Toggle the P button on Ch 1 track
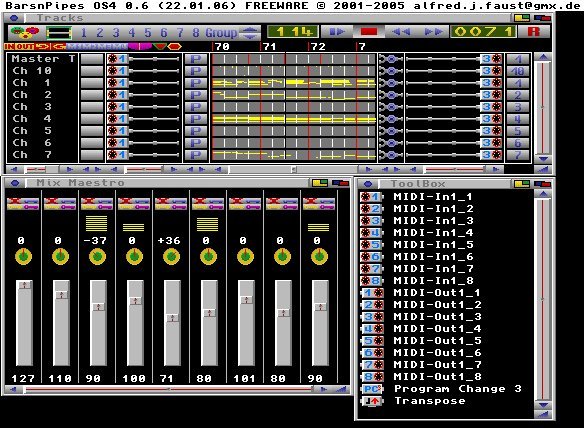The image size is (584, 428). pos(196,83)
